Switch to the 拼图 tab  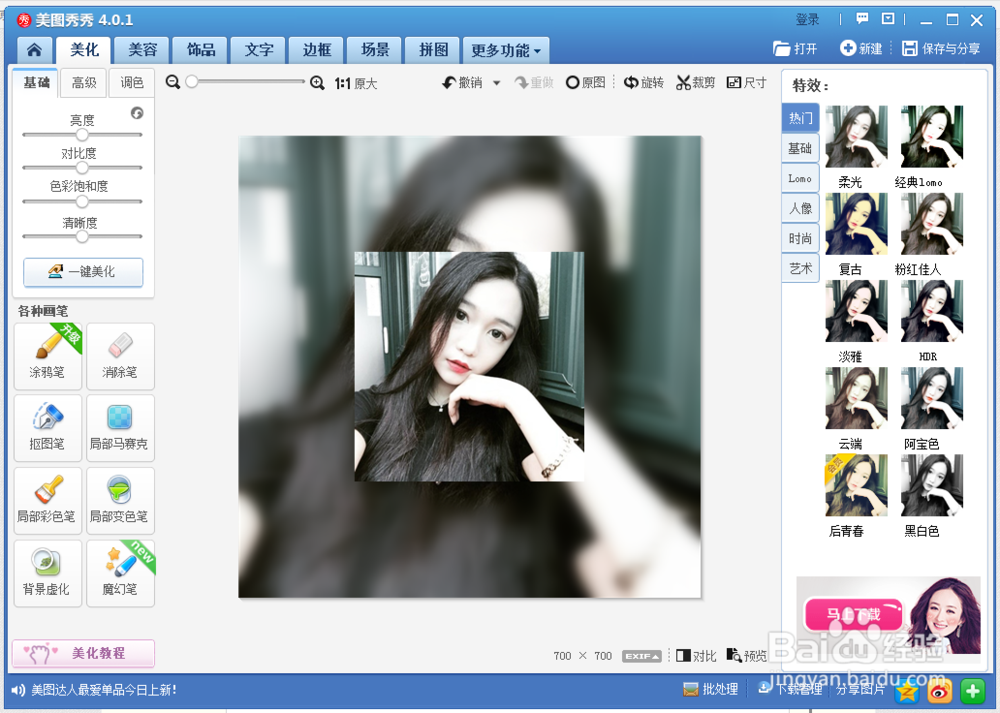click(431, 49)
